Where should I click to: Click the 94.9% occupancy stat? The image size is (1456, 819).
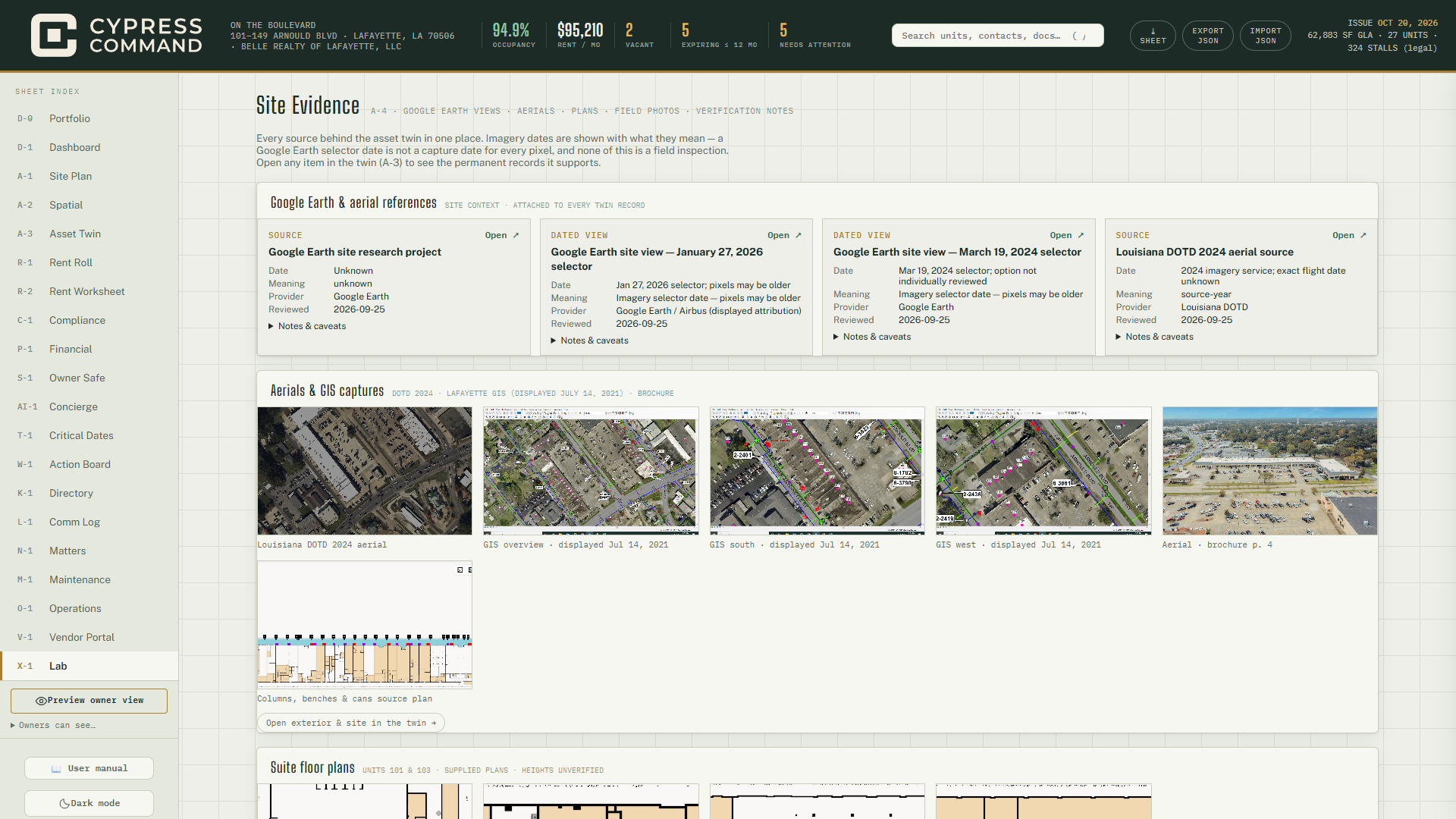pyautogui.click(x=513, y=36)
